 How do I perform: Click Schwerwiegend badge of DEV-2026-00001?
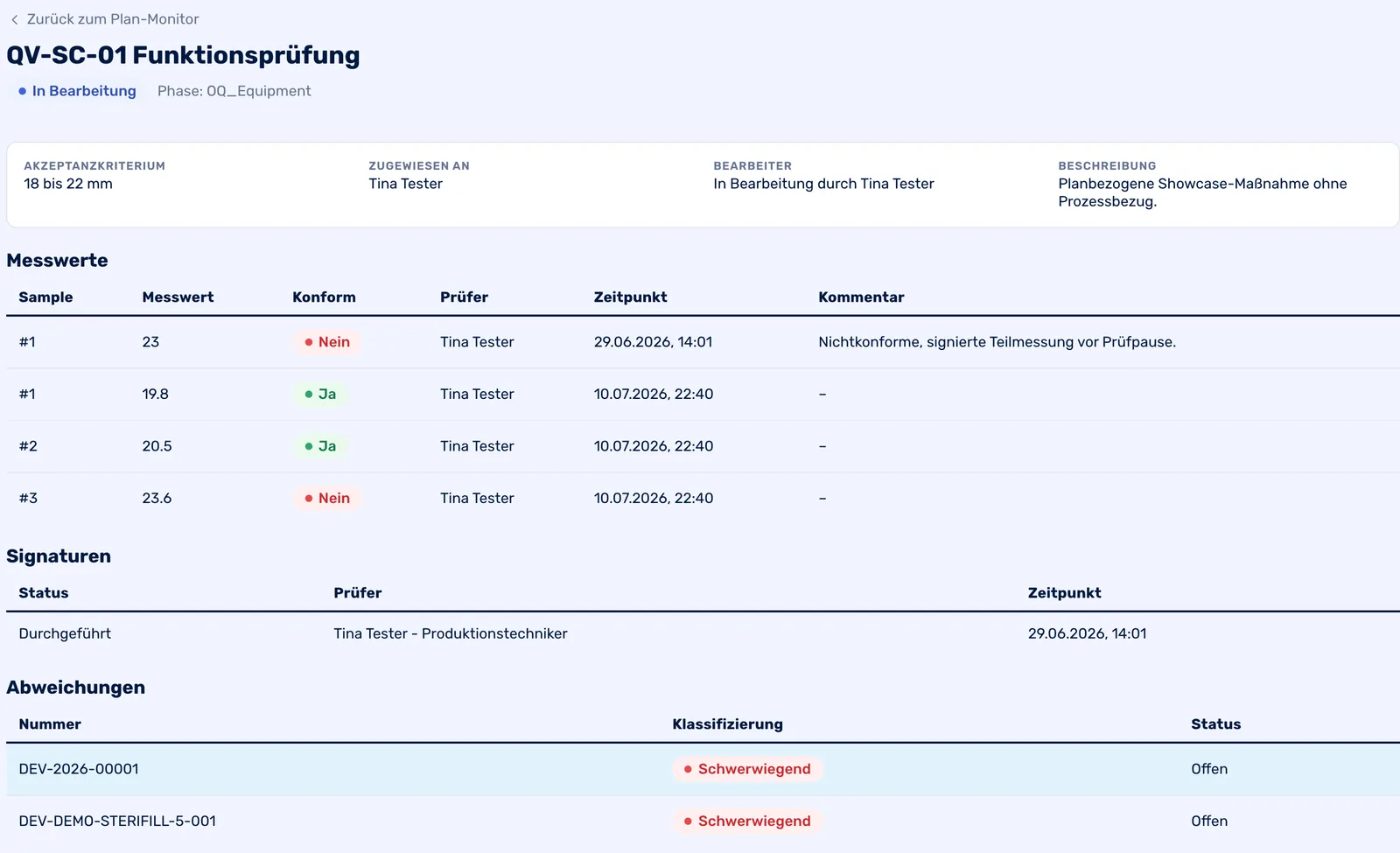coord(747,769)
